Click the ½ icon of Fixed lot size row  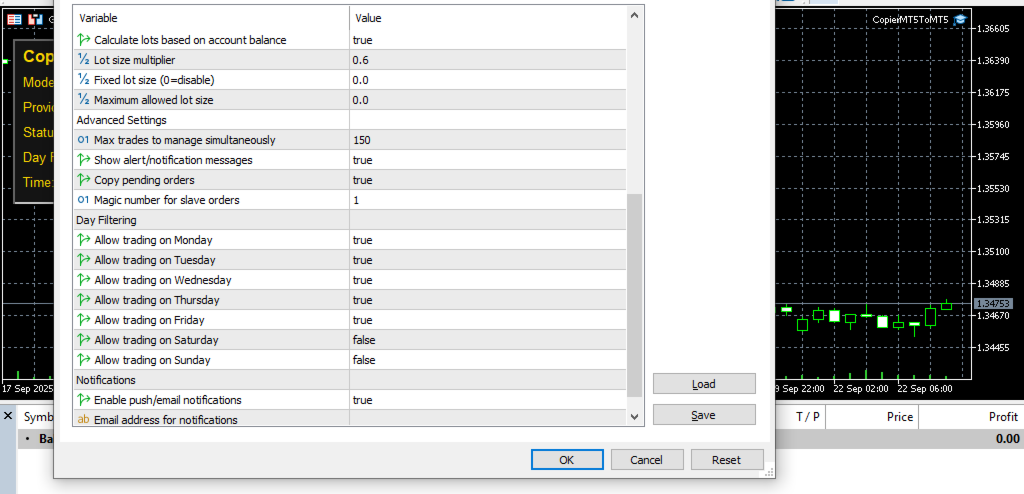pyautogui.click(x=84, y=80)
